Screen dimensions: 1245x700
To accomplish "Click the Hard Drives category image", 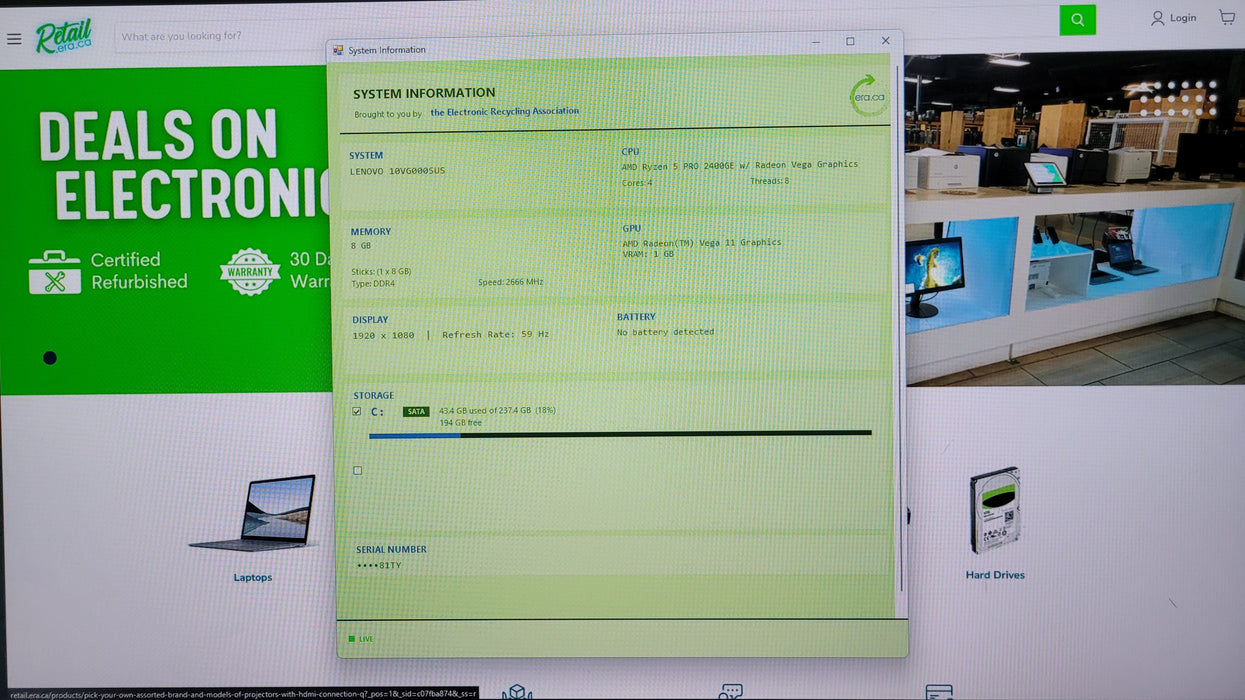I will point(995,510).
